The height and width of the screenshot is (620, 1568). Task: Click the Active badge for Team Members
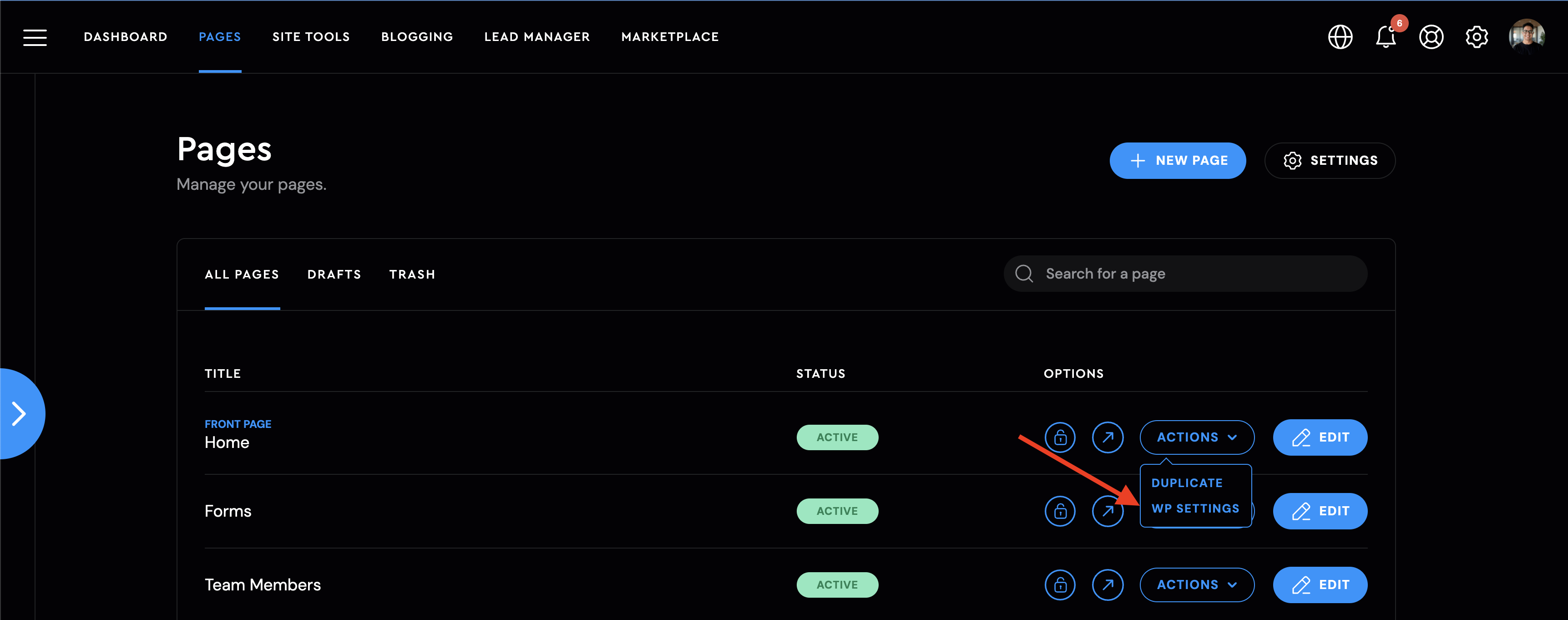[837, 584]
